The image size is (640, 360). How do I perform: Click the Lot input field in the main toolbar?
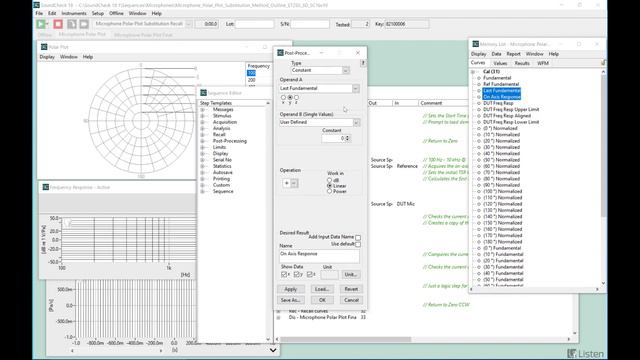[x=254, y=24]
